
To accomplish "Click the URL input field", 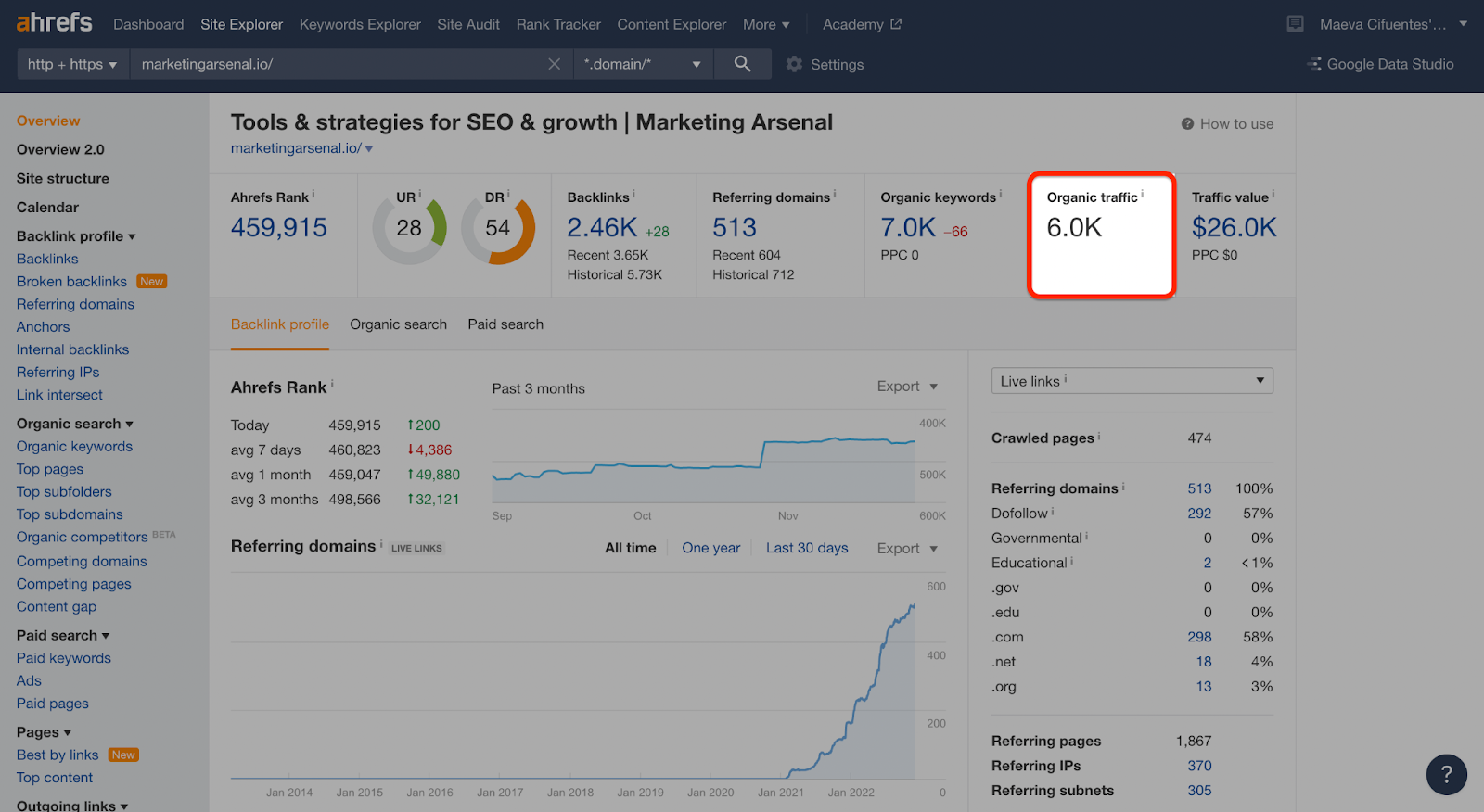I will point(334,64).
